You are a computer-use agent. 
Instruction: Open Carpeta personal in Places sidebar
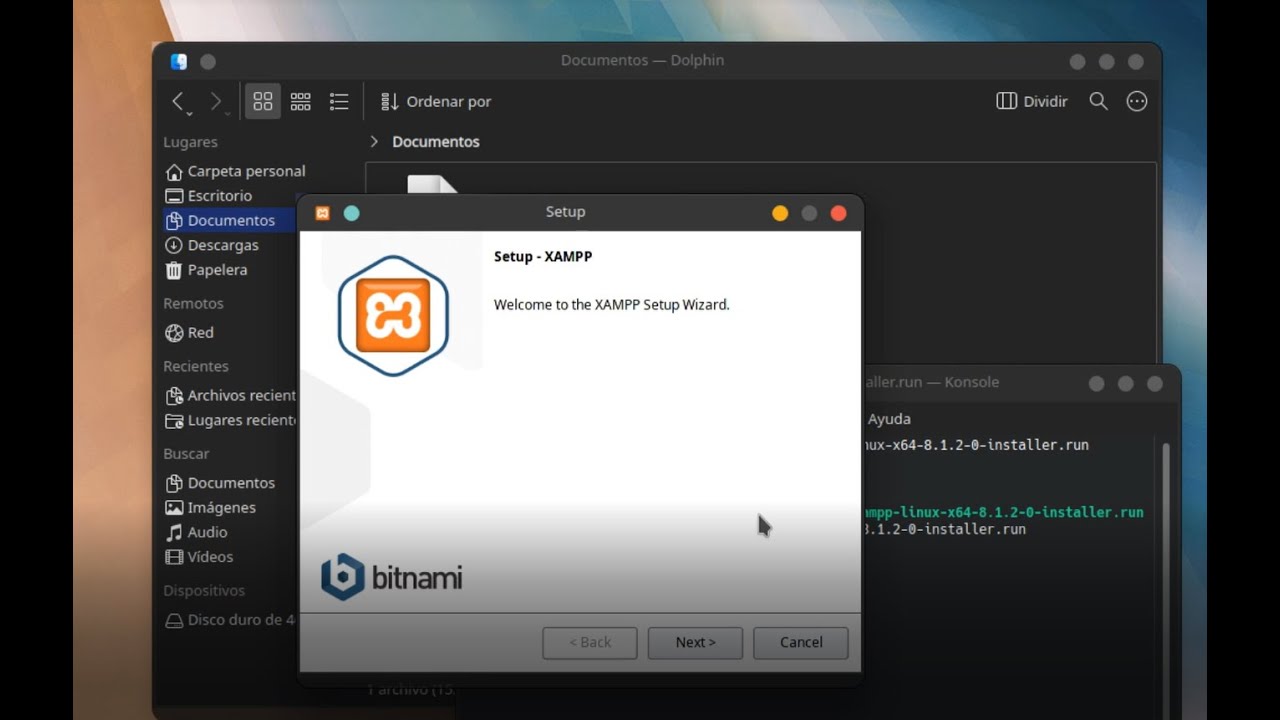point(235,171)
